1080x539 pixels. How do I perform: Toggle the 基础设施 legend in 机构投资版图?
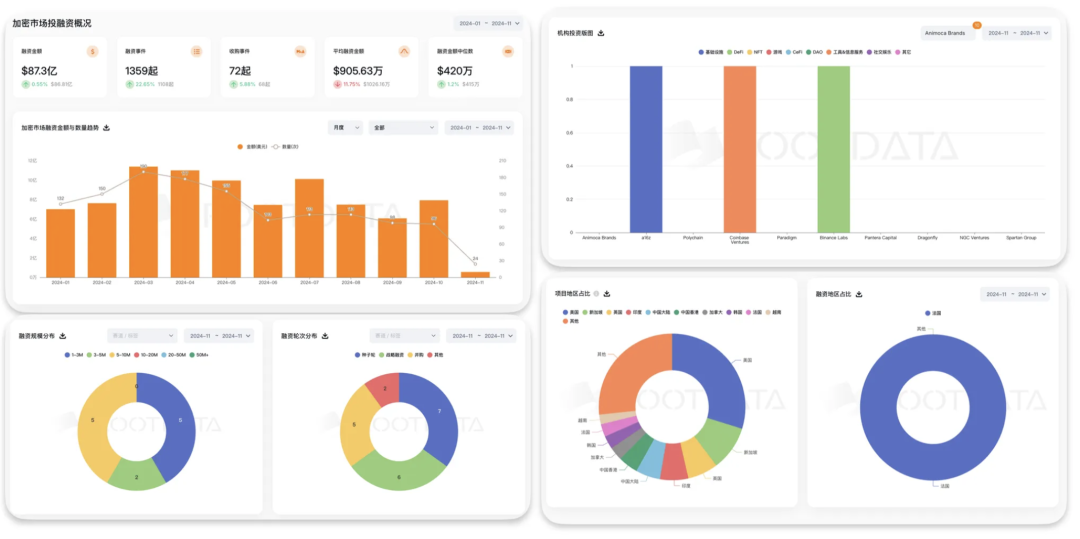710,52
